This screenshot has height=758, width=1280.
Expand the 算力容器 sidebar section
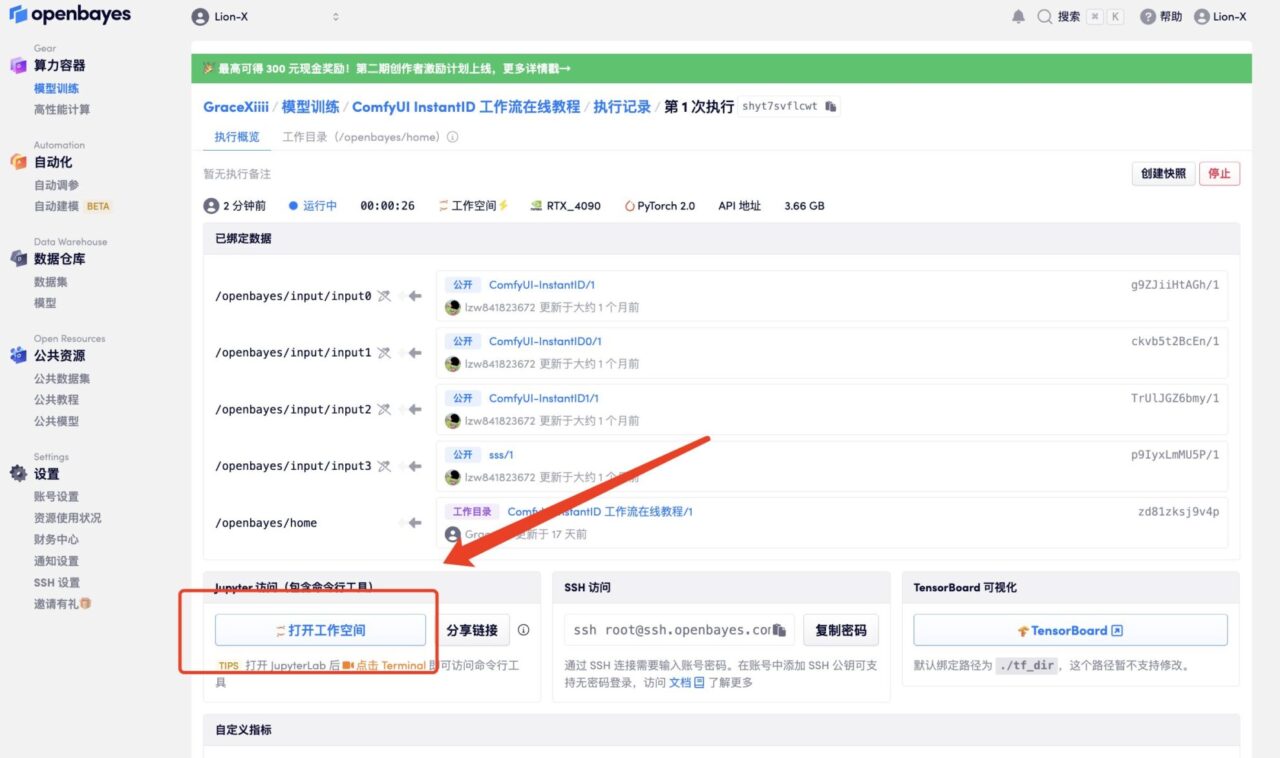(x=59, y=65)
